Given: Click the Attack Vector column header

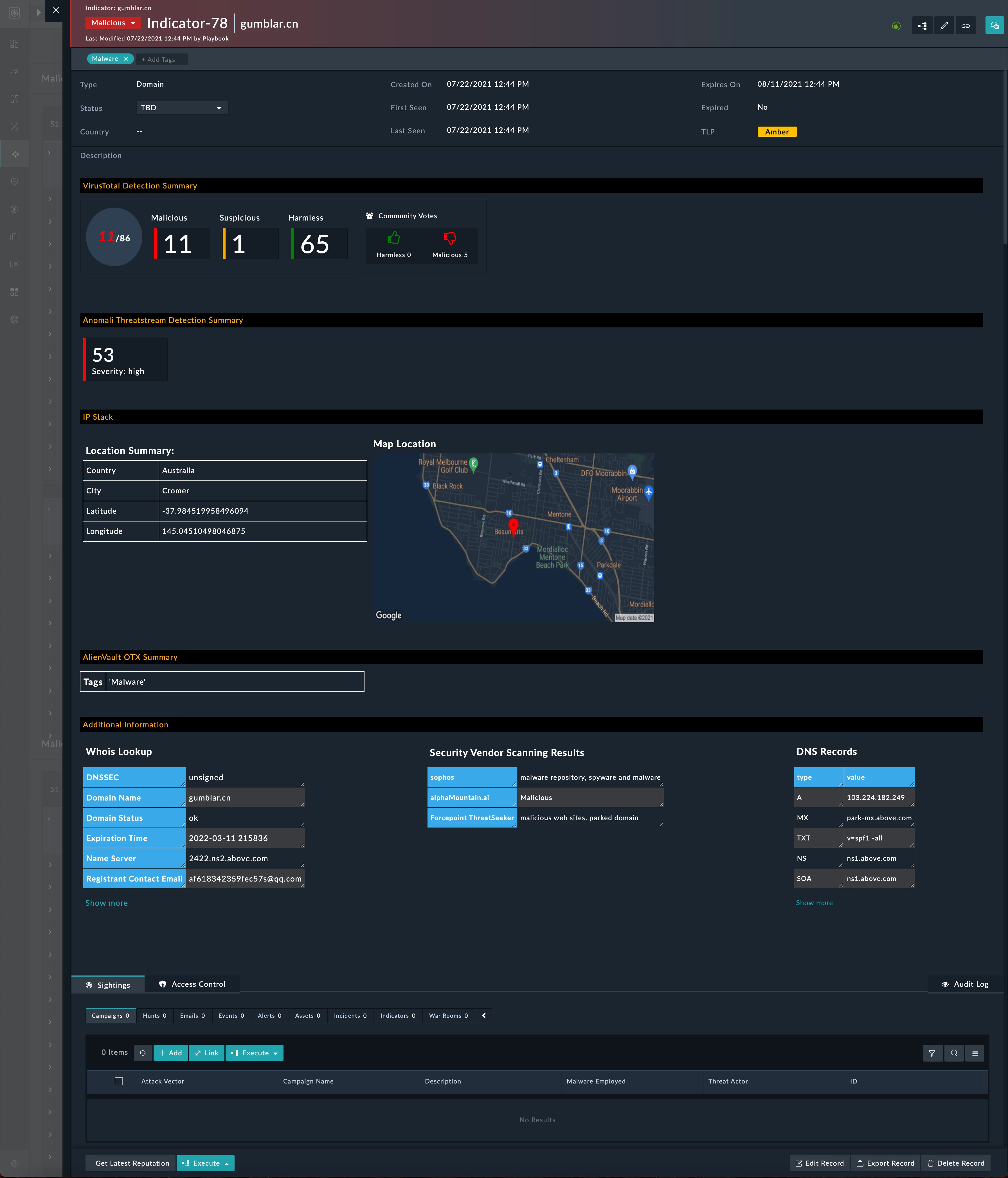Looking at the screenshot, I should pyautogui.click(x=163, y=1081).
